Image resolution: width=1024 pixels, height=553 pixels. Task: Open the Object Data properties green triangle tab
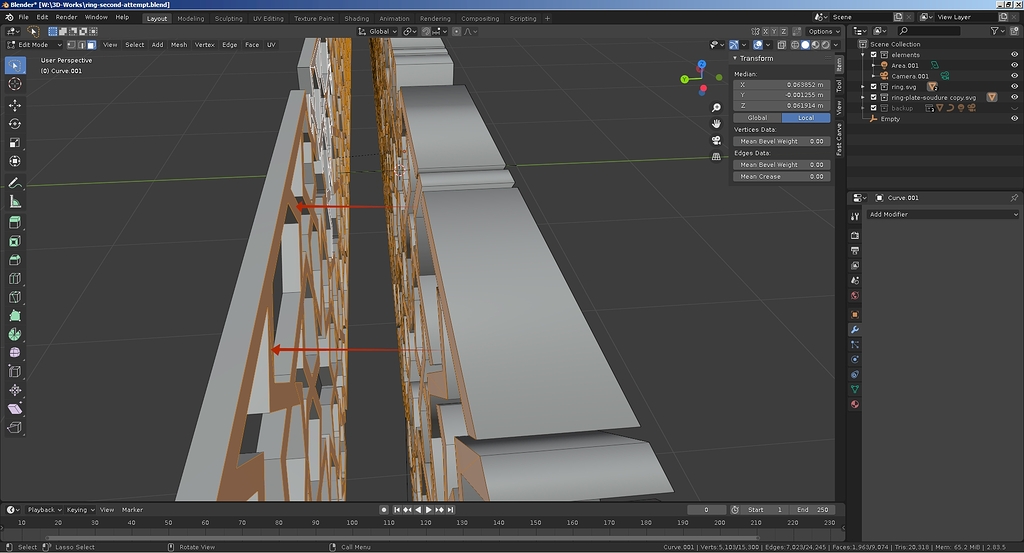click(855, 389)
